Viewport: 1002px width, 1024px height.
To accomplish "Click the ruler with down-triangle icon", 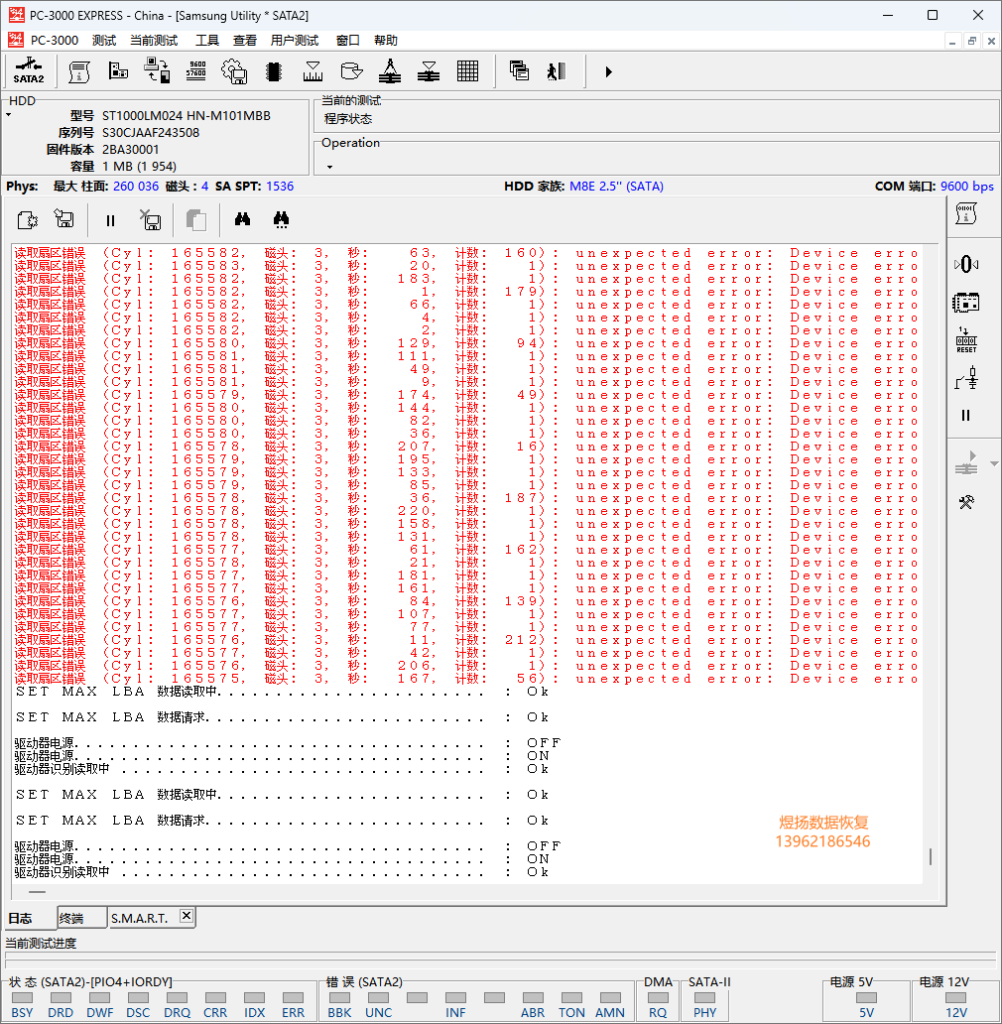I will point(313,71).
